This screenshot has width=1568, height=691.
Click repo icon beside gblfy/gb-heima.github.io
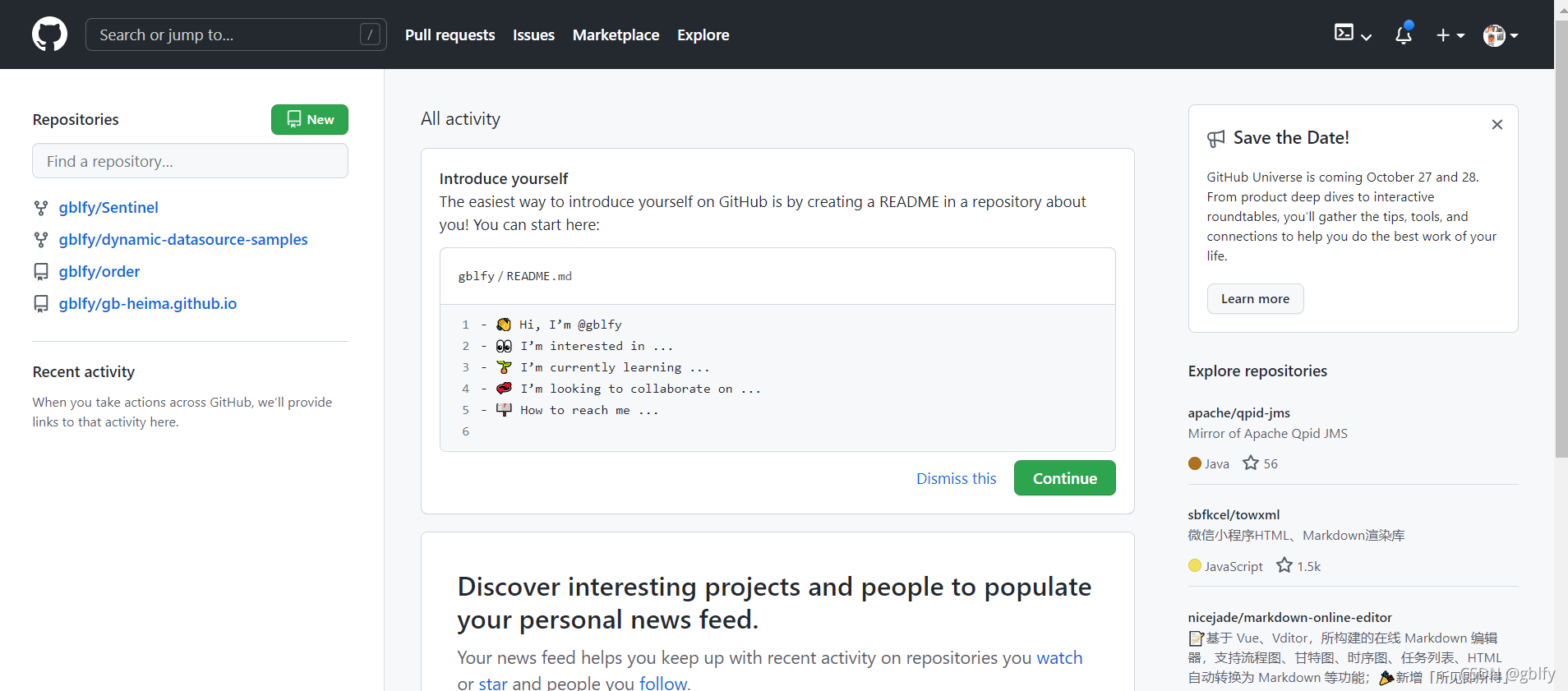point(40,304)
